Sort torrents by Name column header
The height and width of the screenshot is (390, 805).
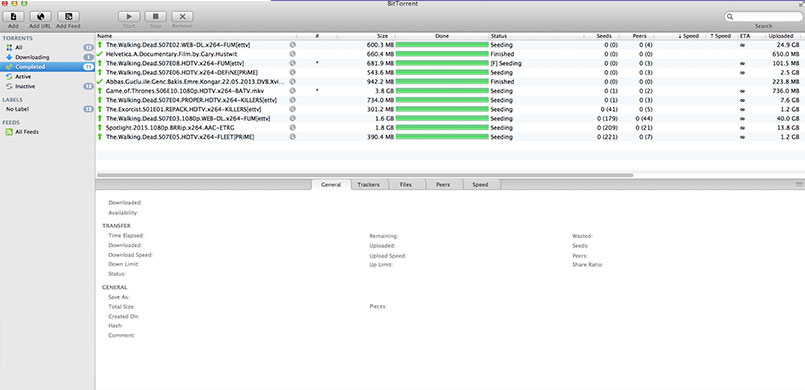coord(196,36)
